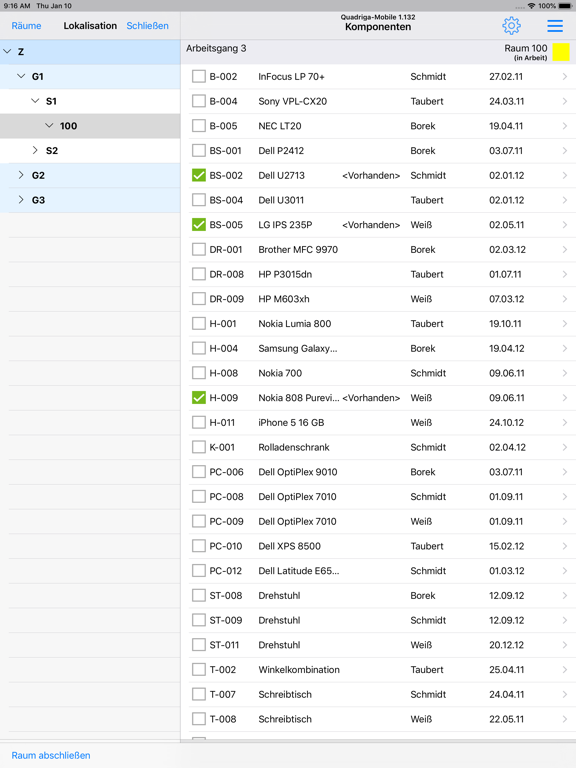576x768 pixels.
Task: Expand the G3 tree node chevron
Action: pyautogui.click(x=21, y=200)
